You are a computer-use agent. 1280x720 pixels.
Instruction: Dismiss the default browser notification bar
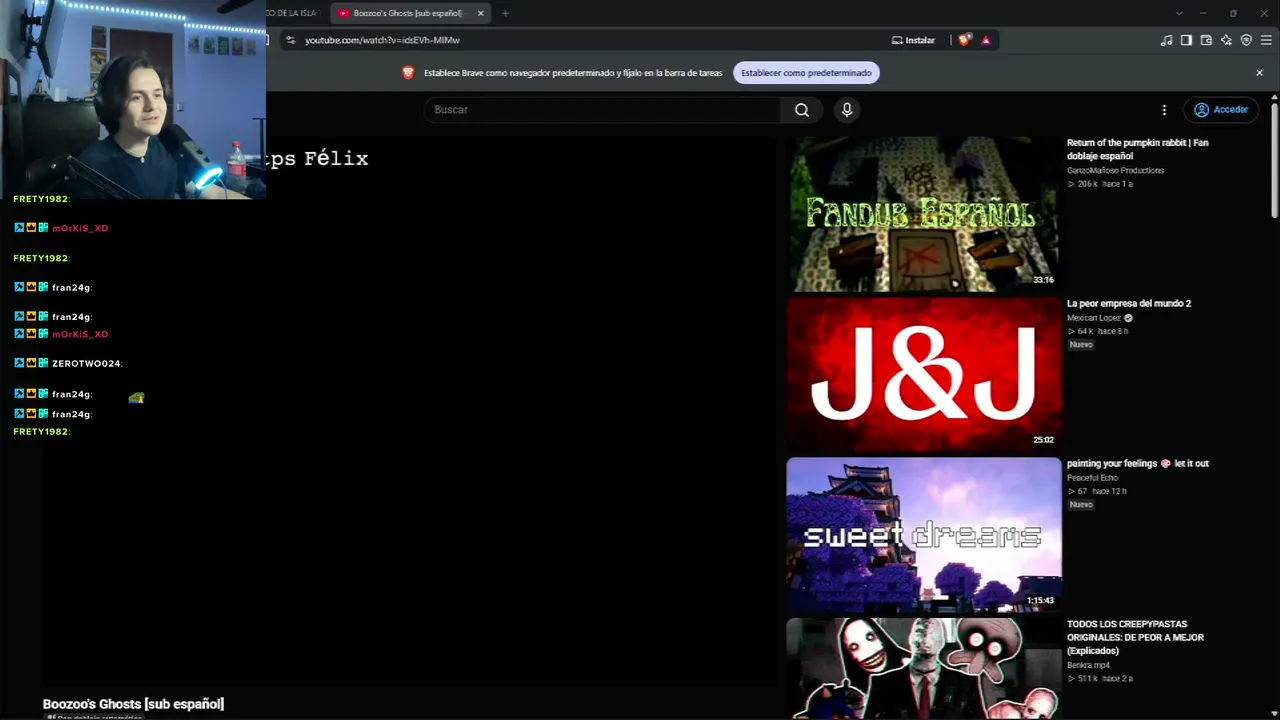coord(1259,73)
